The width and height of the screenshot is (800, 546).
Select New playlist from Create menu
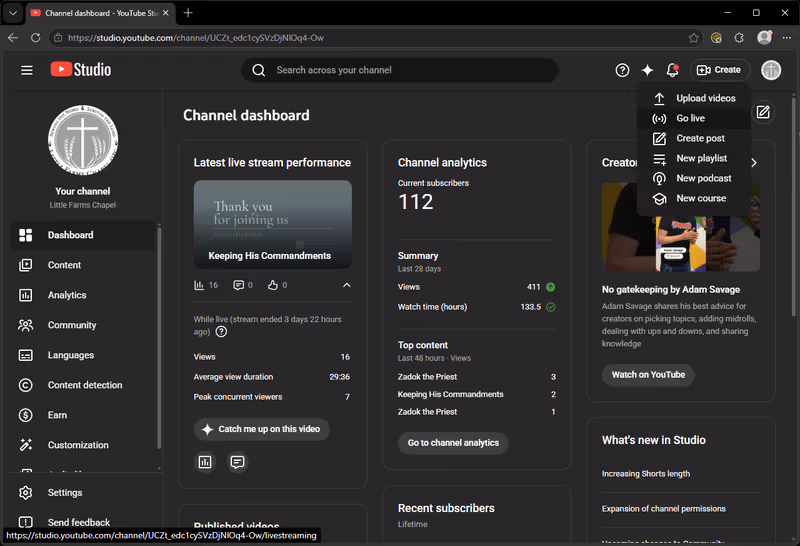694,158
